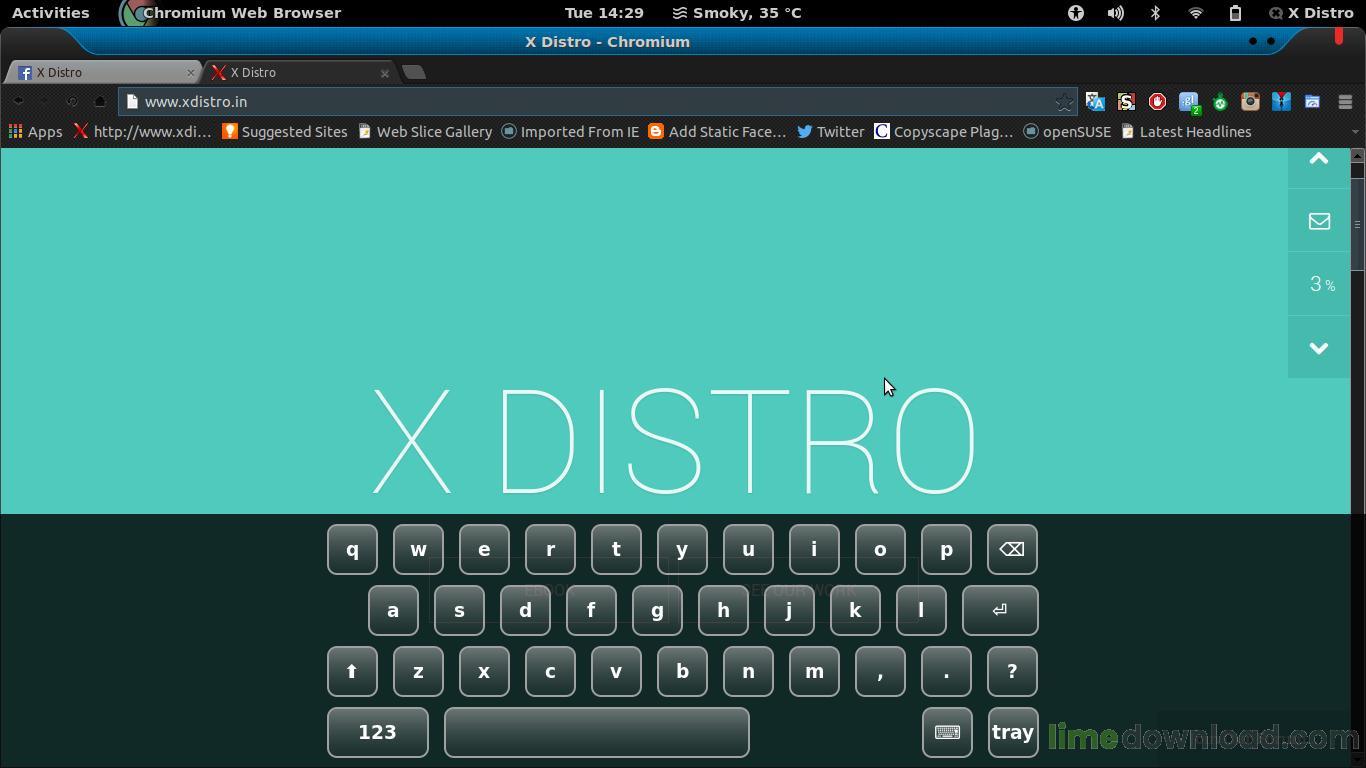This screenshot has width=1366, height=768.
Task: Click the Instagram extension icon
Action: (x=1250, y=102)
